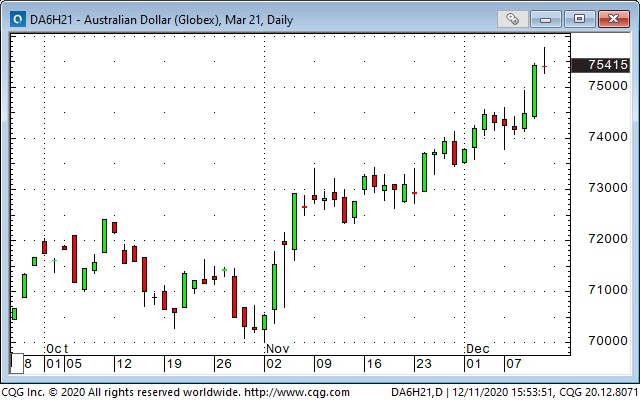Minimize the DA6H21 chart window

point(546,19)
